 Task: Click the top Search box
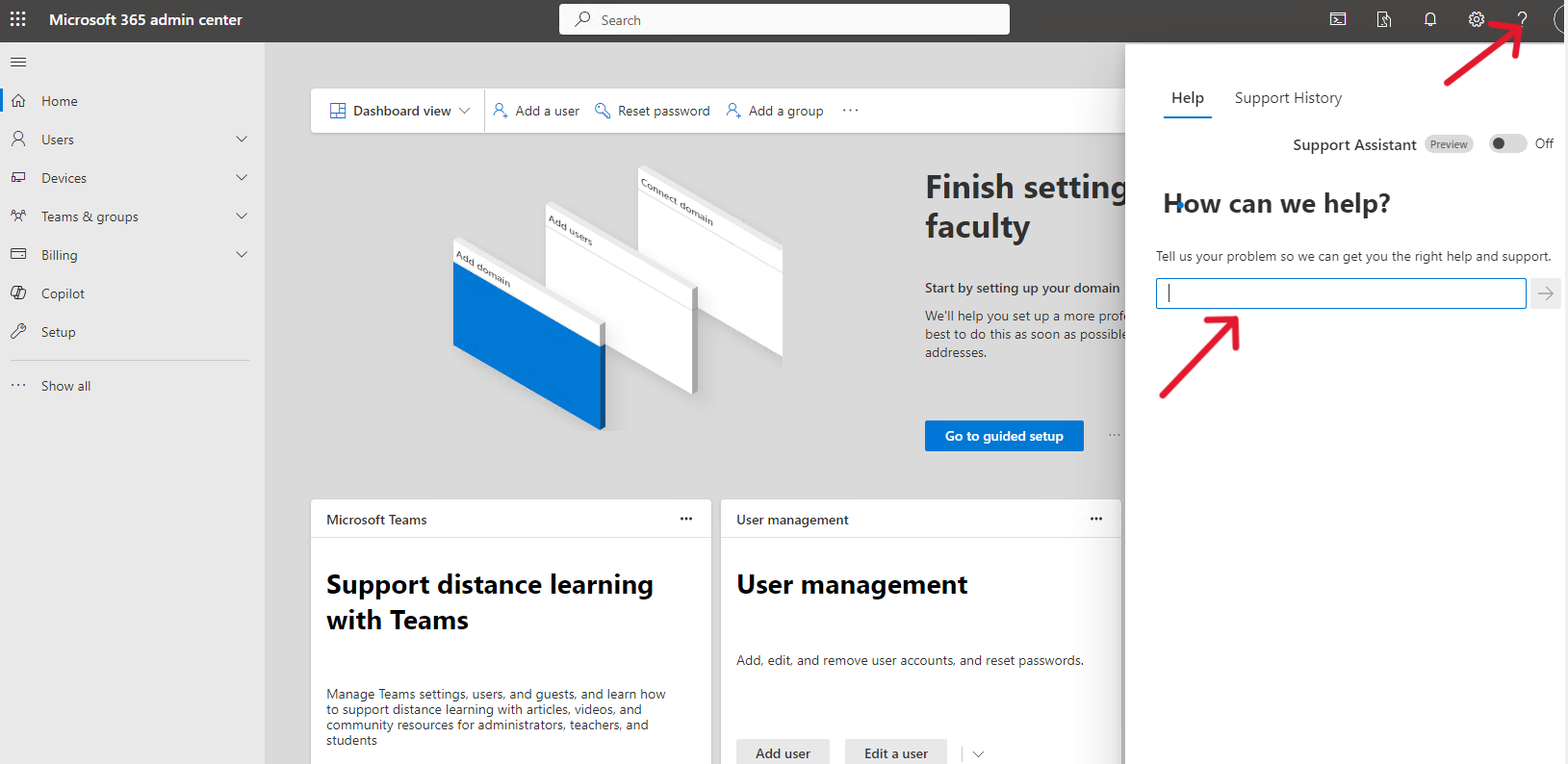tap(784, 19)
